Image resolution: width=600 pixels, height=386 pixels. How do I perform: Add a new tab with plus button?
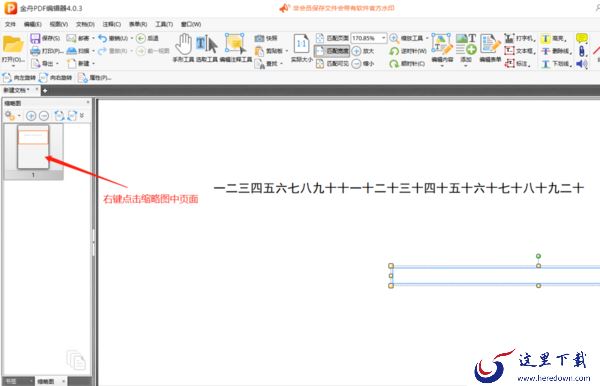pyautogui.click(x=45, y=91)
